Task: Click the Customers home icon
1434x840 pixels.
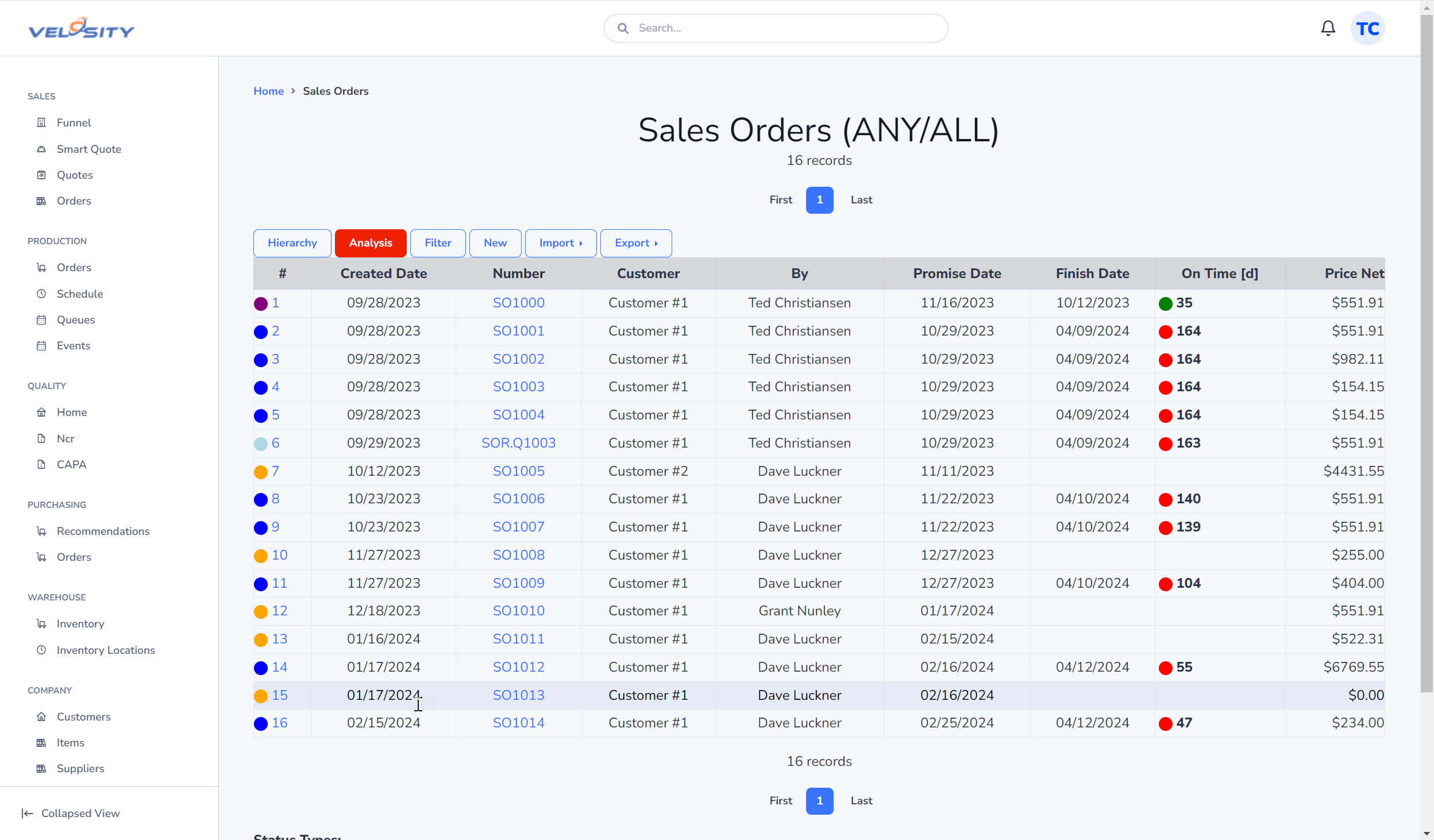Action: coord(41,716)
